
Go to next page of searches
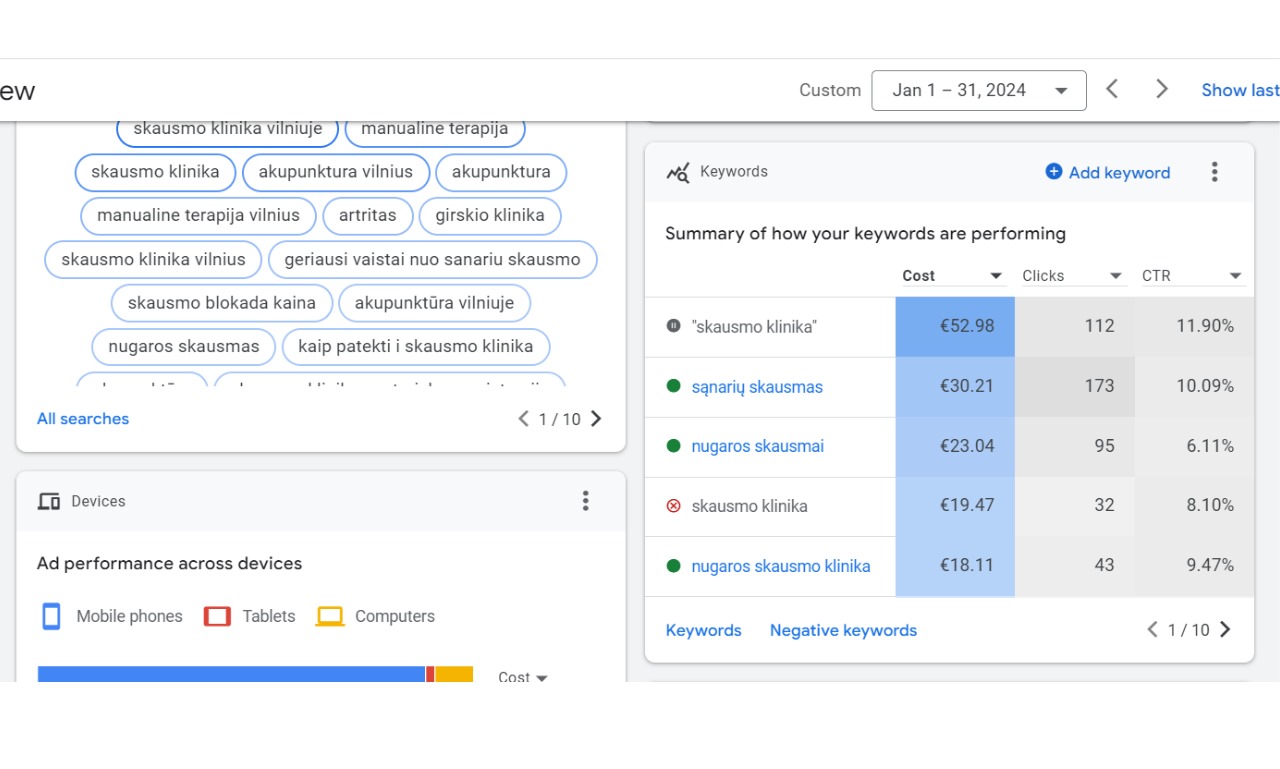(x=596, y=419)
